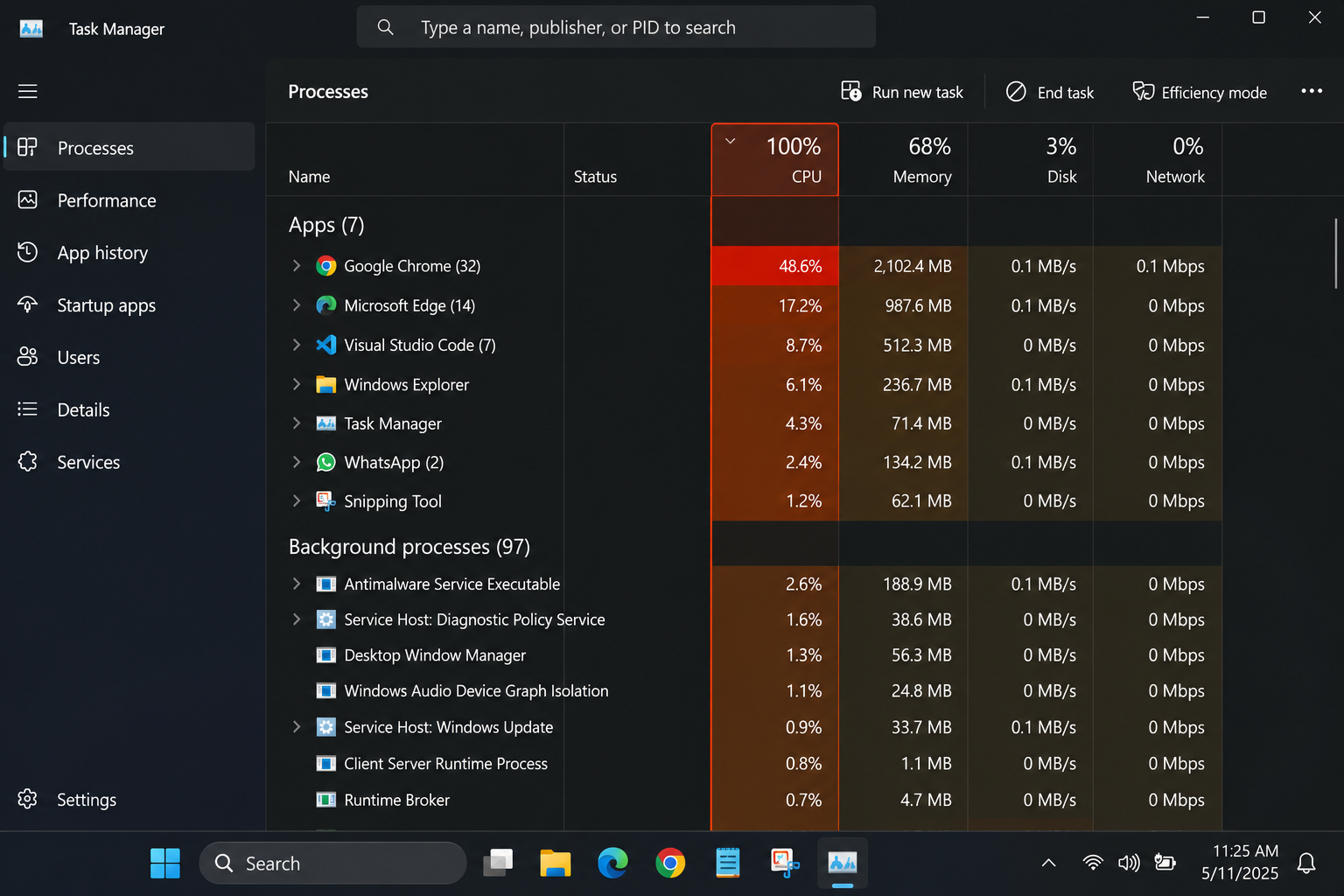
Task: Select the 48.6% CPU cell
Action: (x=775, y=266)
